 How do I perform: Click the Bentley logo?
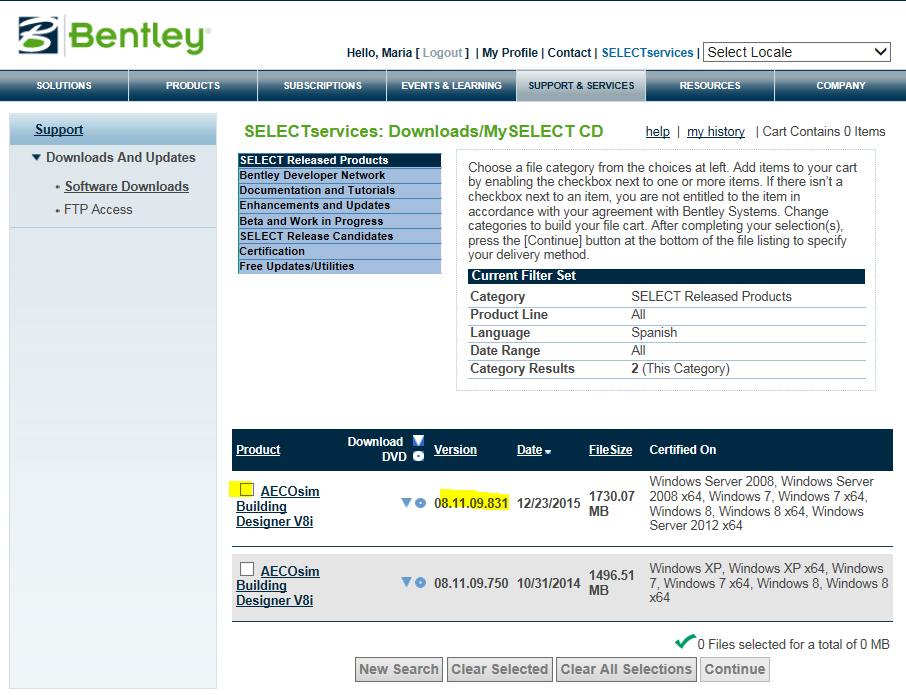click(x=114, y=36)
